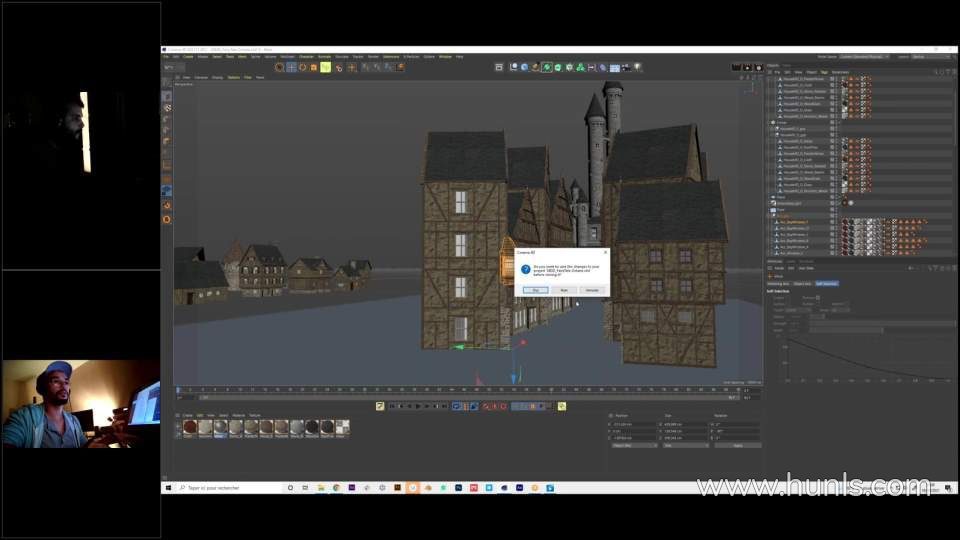Activate the Move tool in top toolbar
Image resolution: width=960 pixels, height=540 pixels.
pos(291,67)
